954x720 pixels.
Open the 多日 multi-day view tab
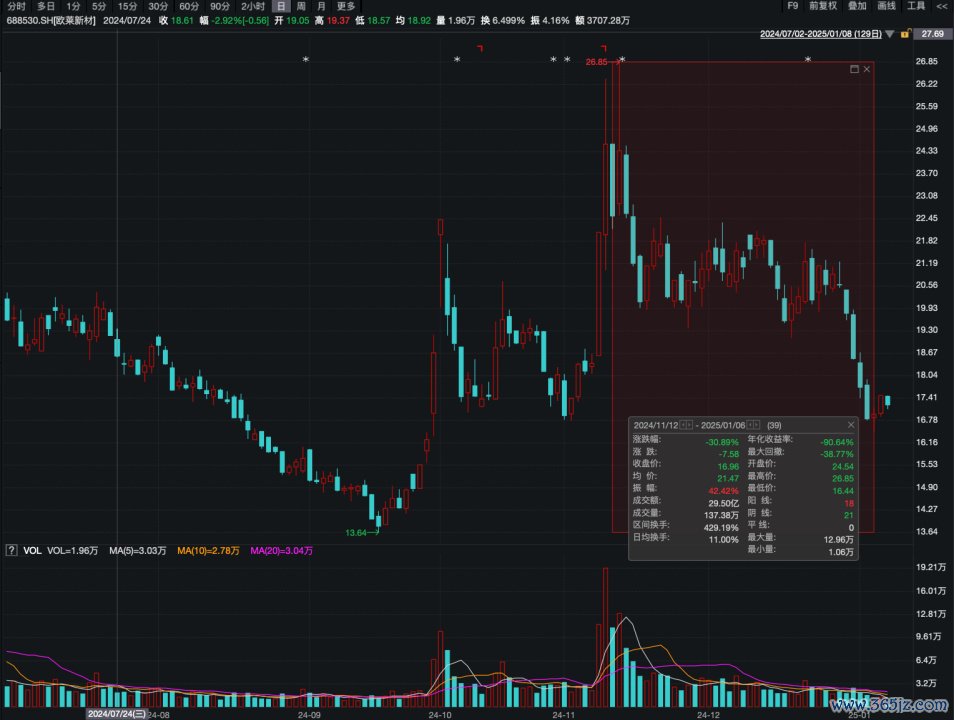[x=46, y=6]
